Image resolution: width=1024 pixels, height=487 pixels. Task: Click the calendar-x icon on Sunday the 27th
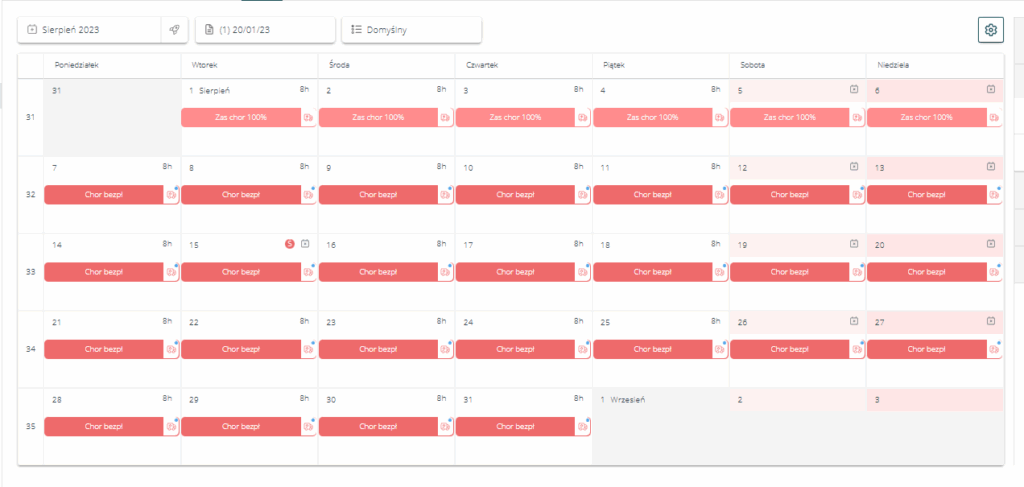(x=990, y=321)
